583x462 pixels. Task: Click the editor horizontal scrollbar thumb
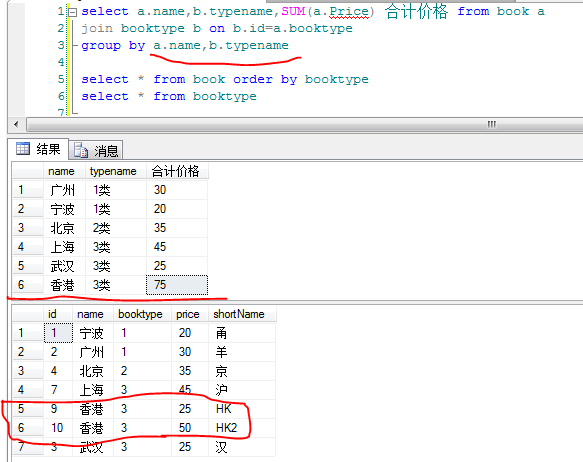(x=305, y=124)
